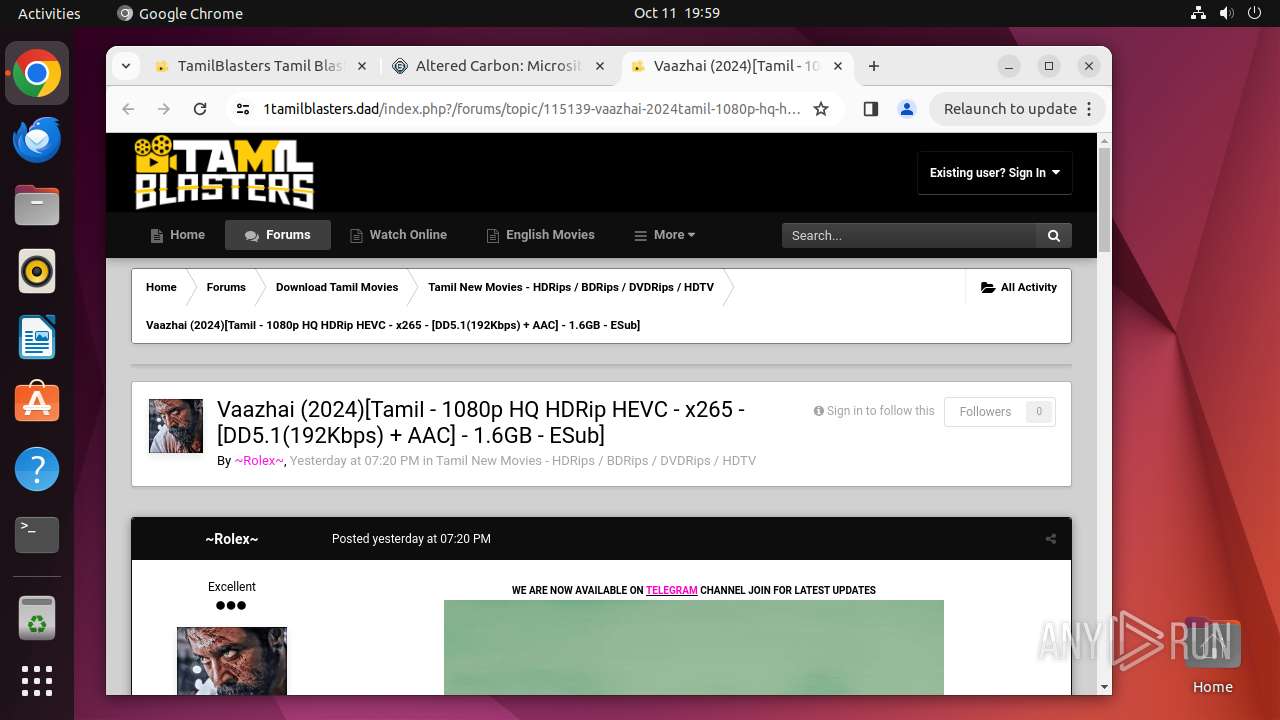Click the page vertical scrollbar thumb
This screenshot has height=720, width=1280.
pos(1104,200)
